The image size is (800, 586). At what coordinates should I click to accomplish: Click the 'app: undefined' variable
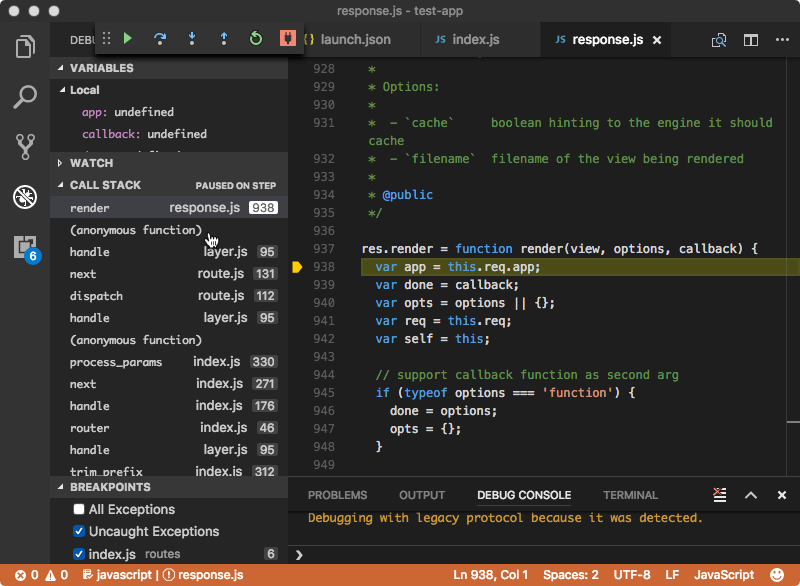128,112
